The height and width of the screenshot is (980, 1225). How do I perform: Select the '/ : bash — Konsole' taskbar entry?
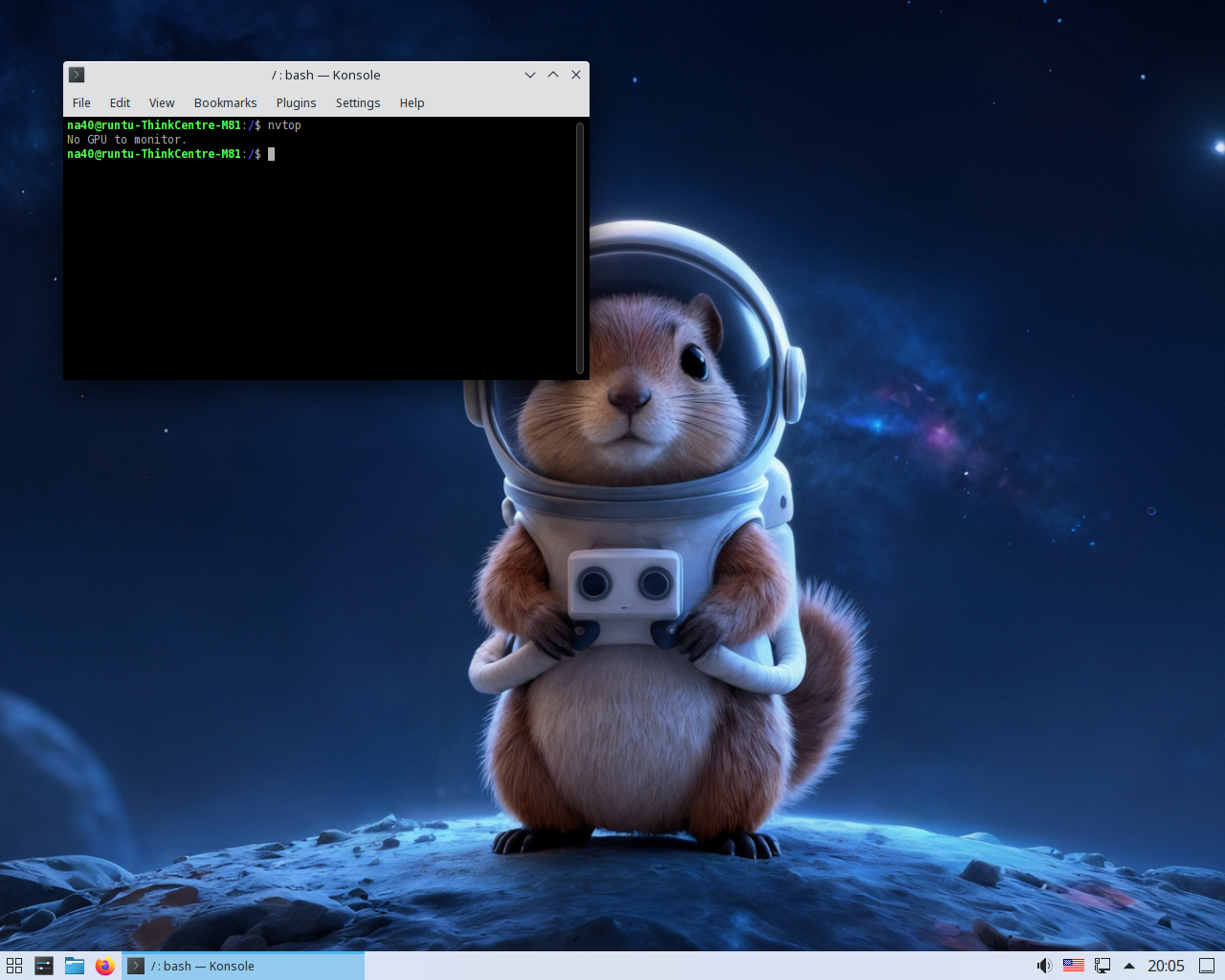click(243, 966)
